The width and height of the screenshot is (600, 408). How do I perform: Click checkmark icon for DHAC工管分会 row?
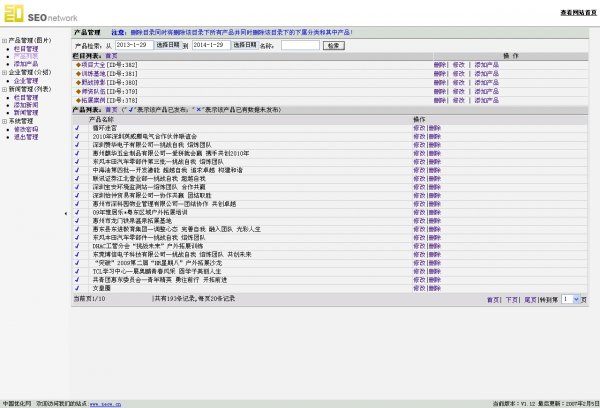[77, 246]
